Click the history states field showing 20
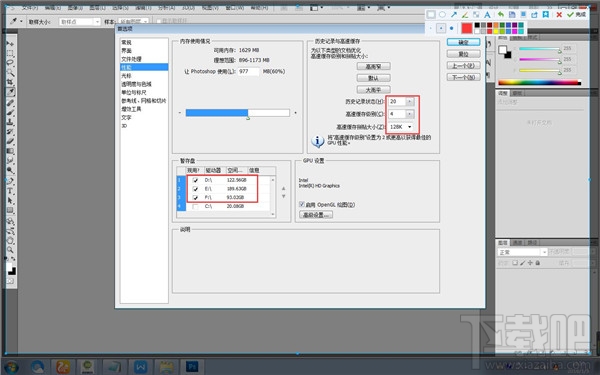Screen dimensions: 600x375 click(397, 101)
